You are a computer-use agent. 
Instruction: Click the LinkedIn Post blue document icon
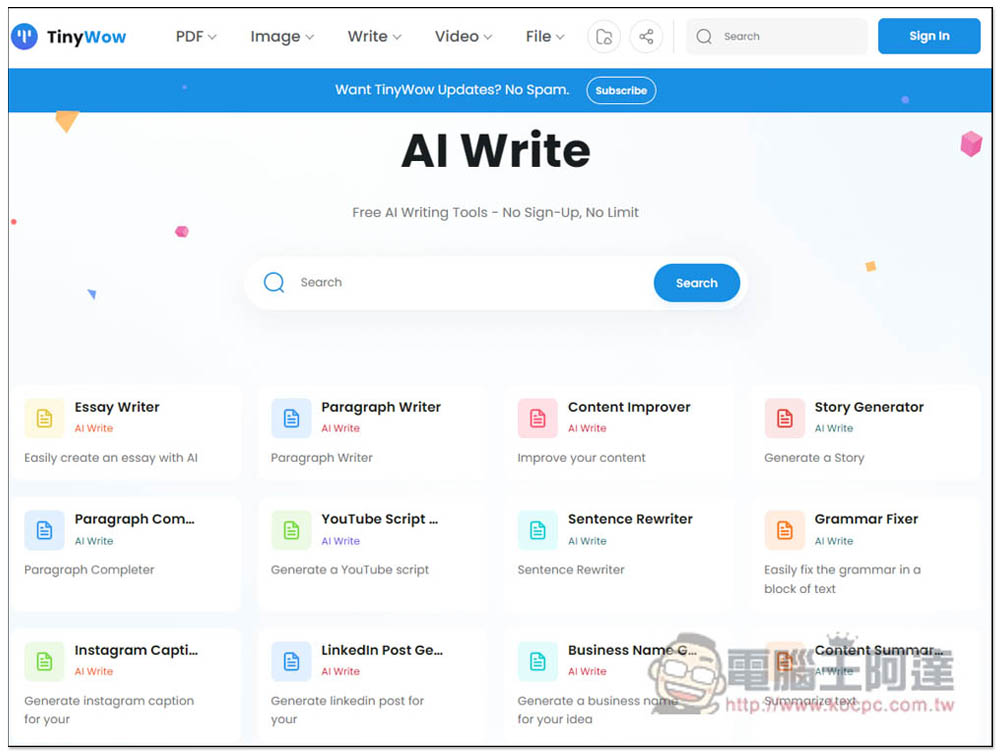[x=291, y=662]
